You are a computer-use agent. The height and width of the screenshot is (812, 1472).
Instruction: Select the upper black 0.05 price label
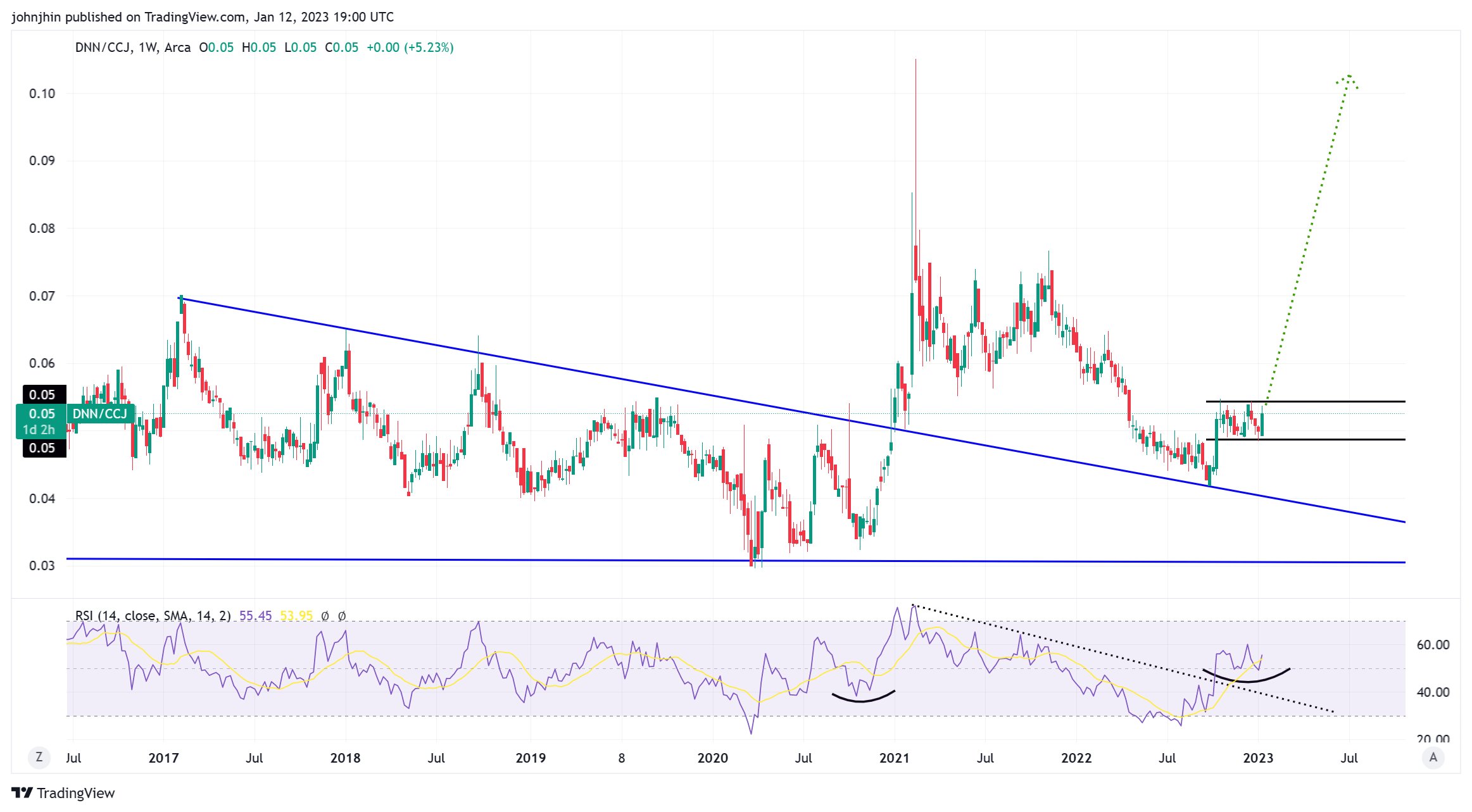click(x=42, y=395)
